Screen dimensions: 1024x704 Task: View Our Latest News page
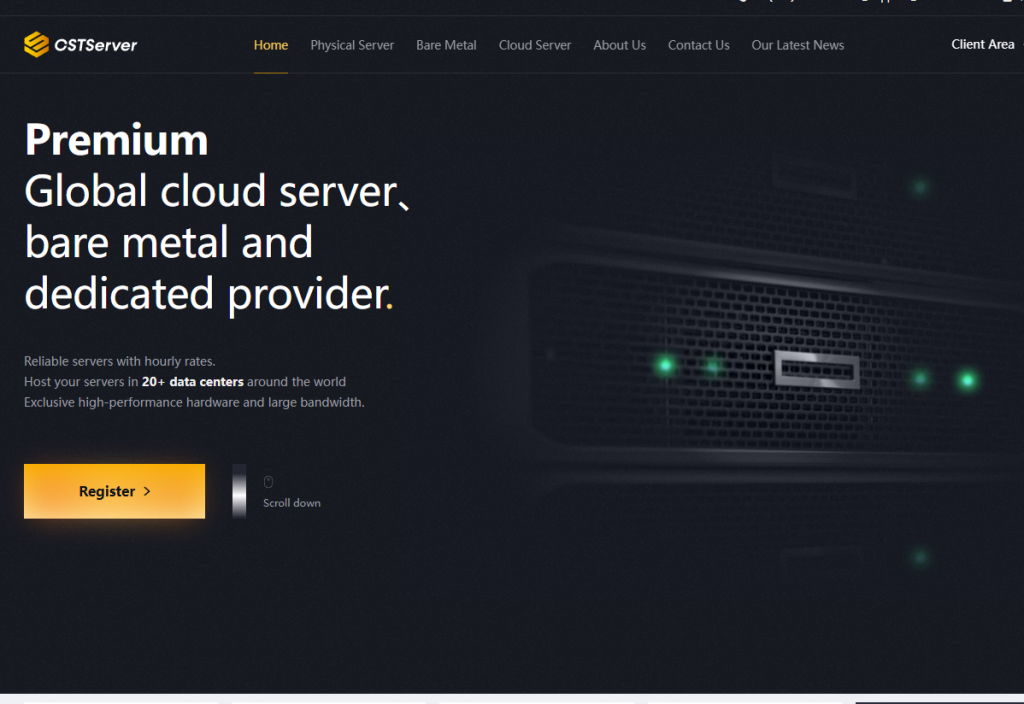(797, 45)
